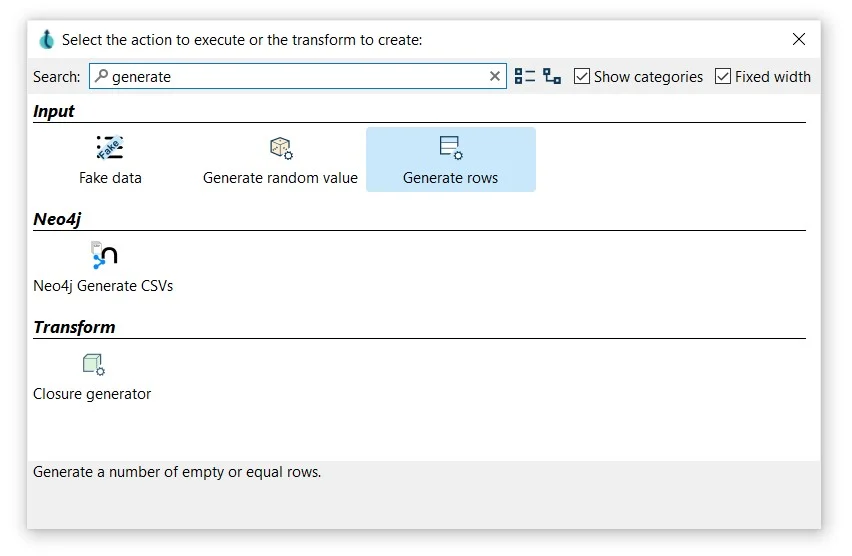Click the Input category heading
The width and height of the screenshot is (852, 556).
coord(53,111)
